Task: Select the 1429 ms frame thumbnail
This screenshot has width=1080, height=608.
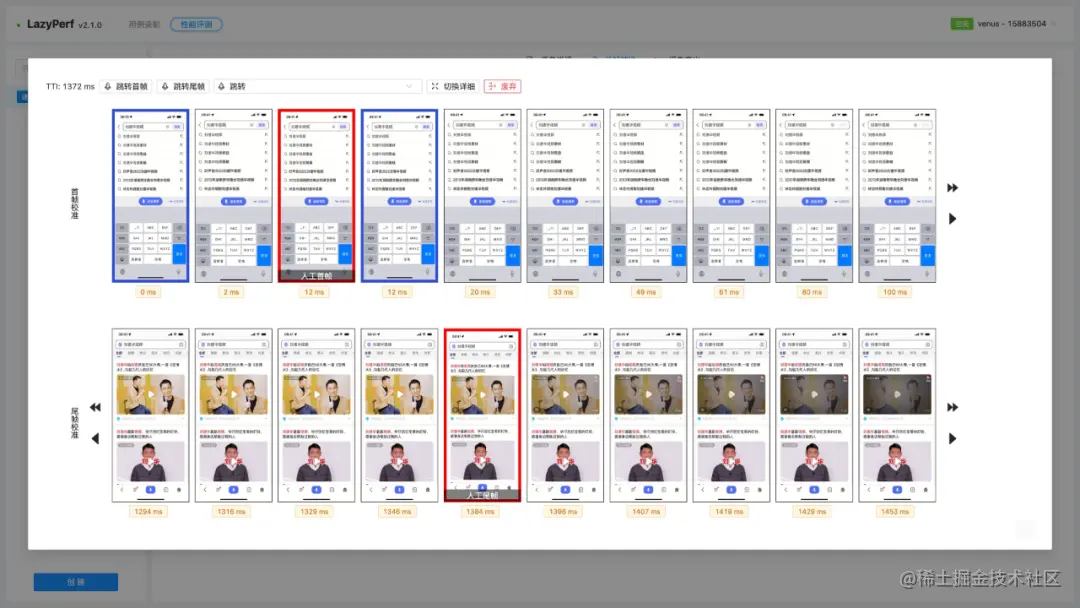Action: click(x=813, y=415)
